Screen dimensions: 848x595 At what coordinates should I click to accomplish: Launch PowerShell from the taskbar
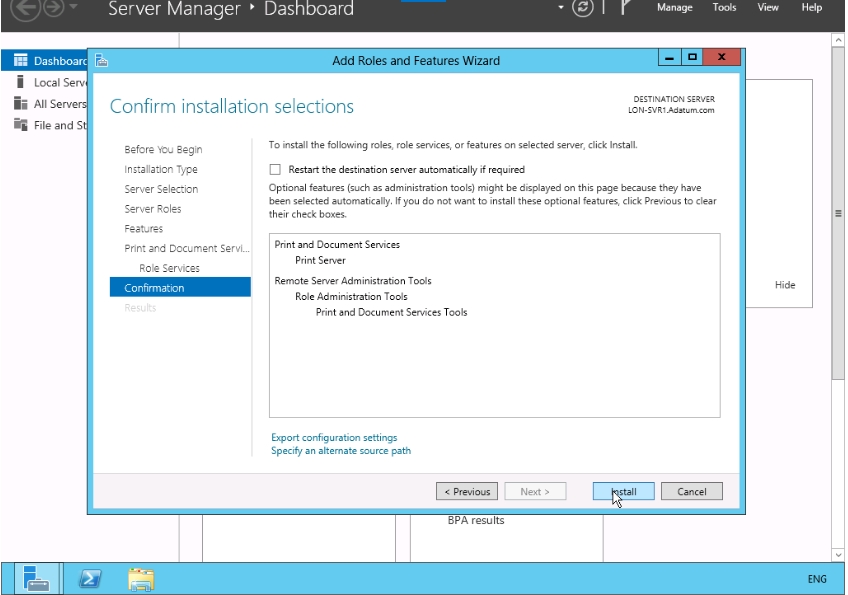[90, 579]
